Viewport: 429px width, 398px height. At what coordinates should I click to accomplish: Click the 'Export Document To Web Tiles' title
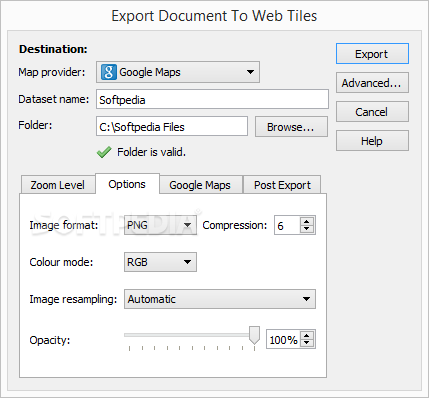pyautogui.click(x=214, y=16)
